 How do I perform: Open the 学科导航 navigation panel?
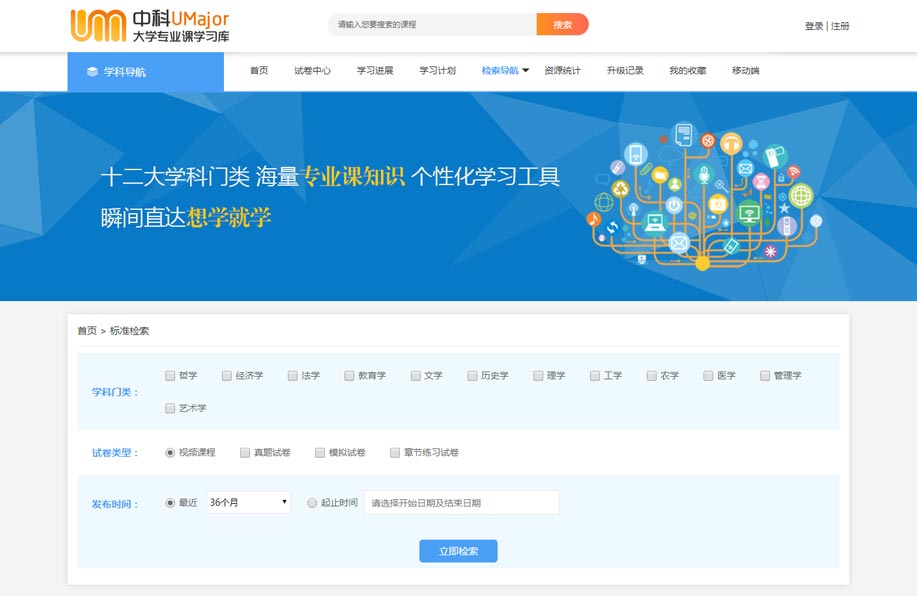click(146, 72)
